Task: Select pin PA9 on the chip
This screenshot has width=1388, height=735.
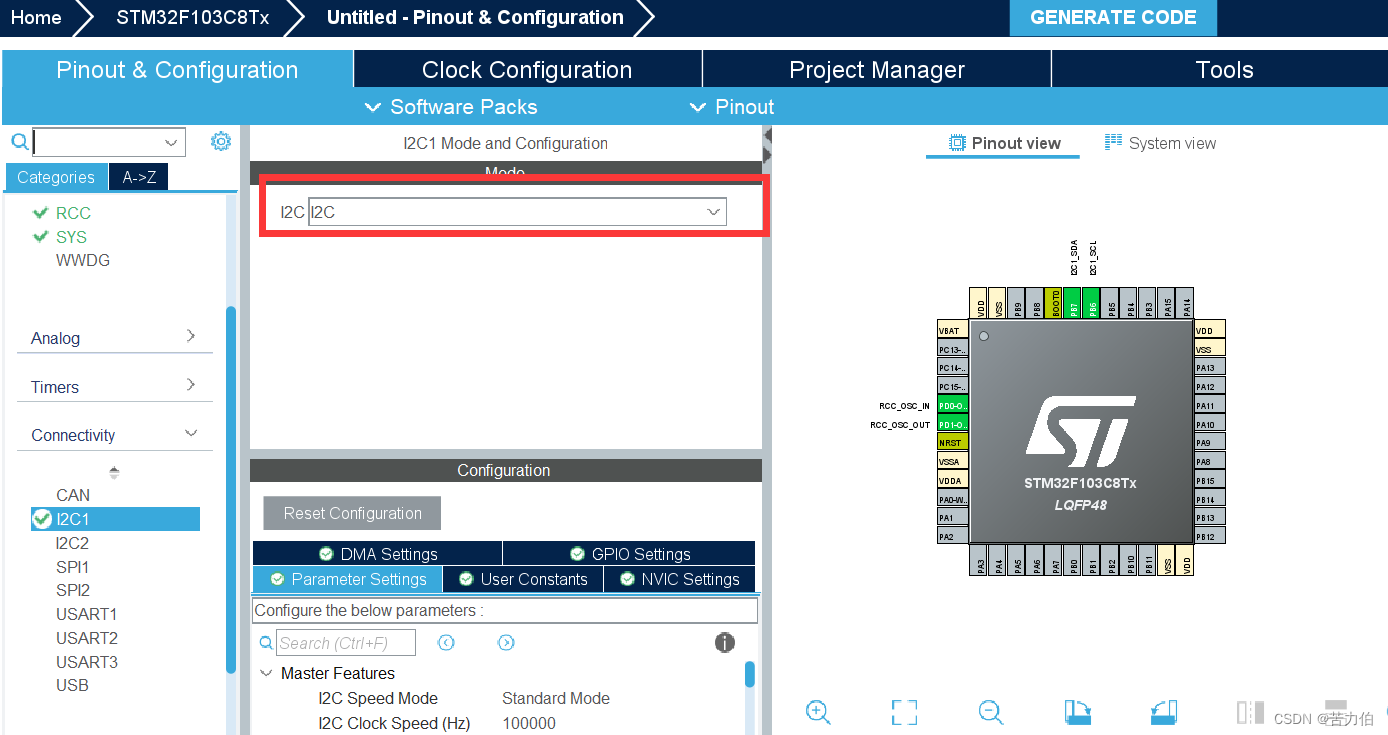Action: [1210, 443]
